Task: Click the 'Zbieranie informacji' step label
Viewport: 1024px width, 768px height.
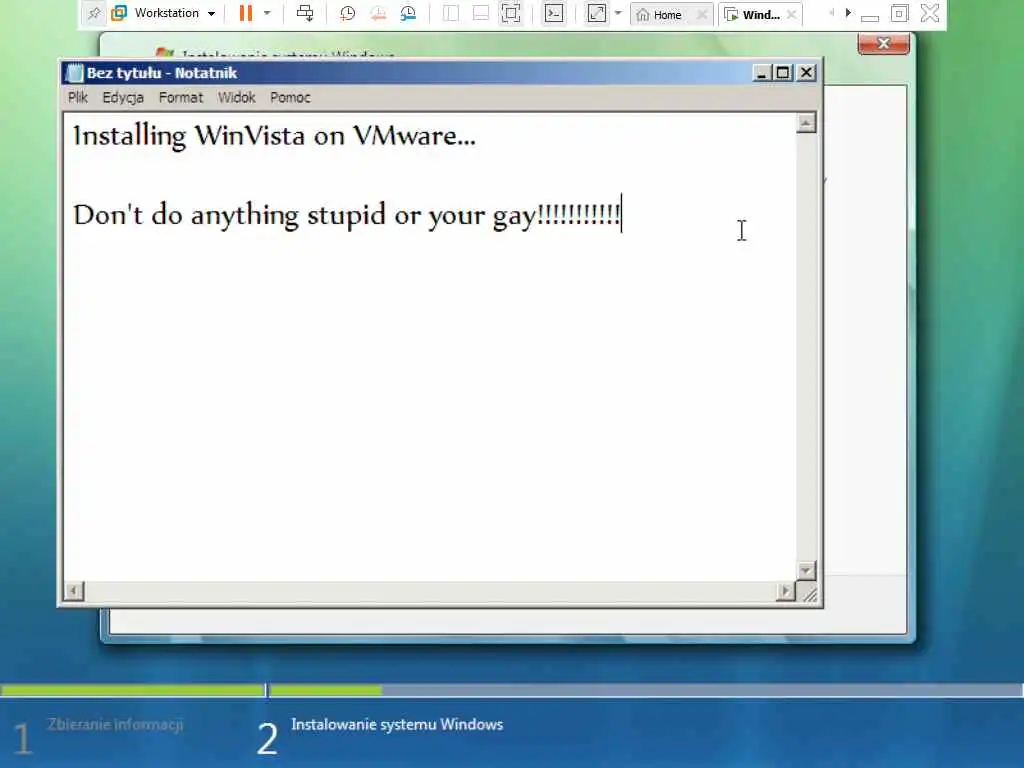Action: tap(115, 724)
